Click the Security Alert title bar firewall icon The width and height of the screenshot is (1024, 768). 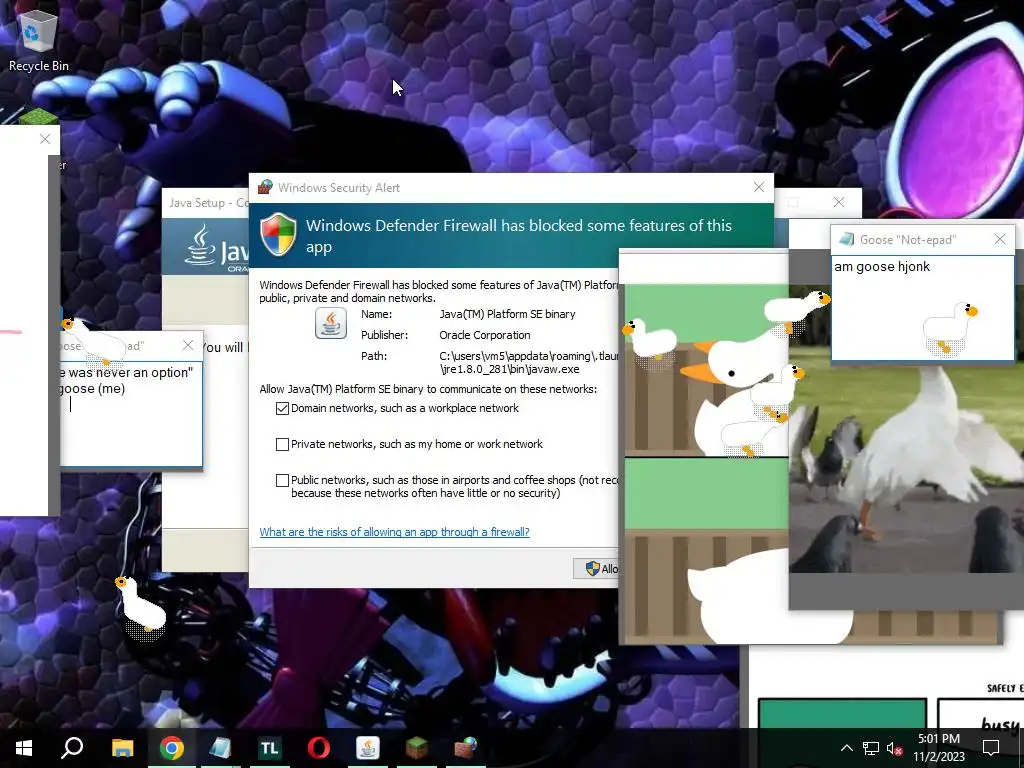point(264,187)
